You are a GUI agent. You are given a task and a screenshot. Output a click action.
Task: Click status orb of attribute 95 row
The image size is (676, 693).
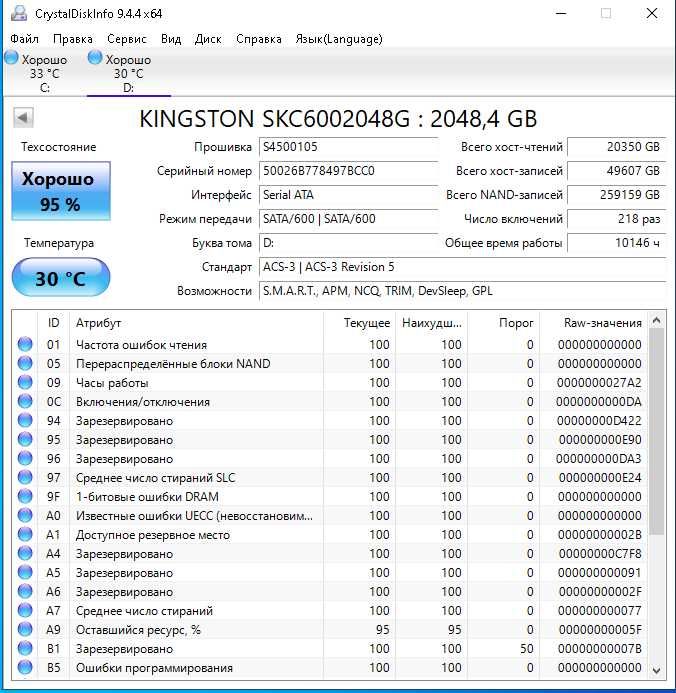(25, 439)
